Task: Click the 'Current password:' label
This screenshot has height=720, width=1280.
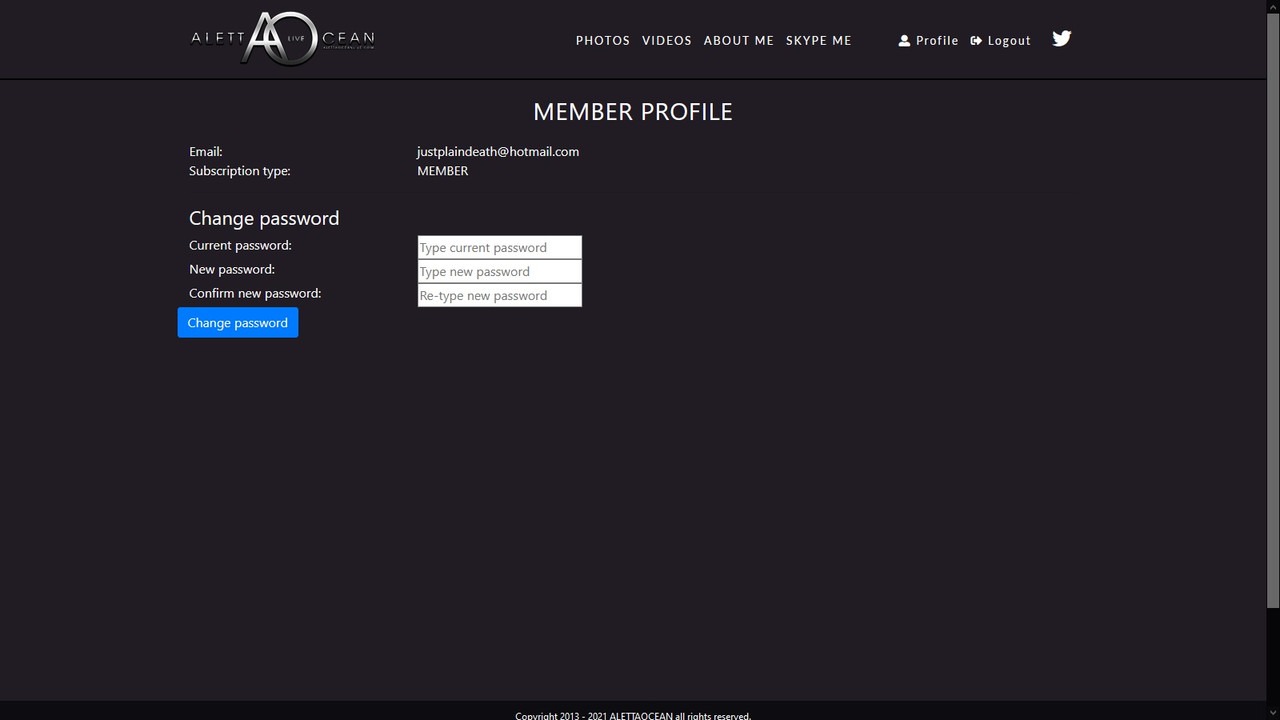Action: (240, 246)
